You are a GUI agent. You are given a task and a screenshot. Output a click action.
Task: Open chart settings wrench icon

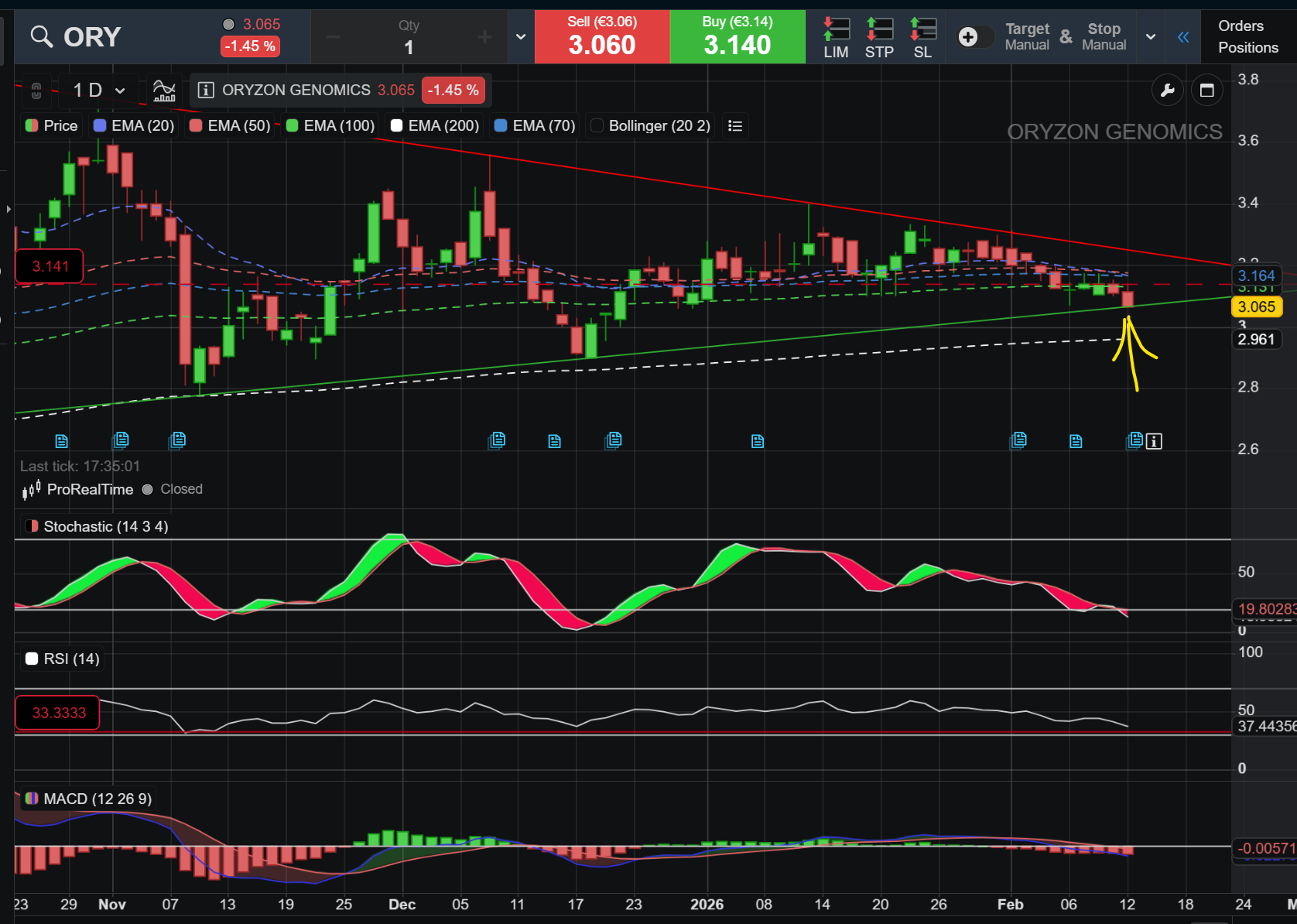point(1168,91)
